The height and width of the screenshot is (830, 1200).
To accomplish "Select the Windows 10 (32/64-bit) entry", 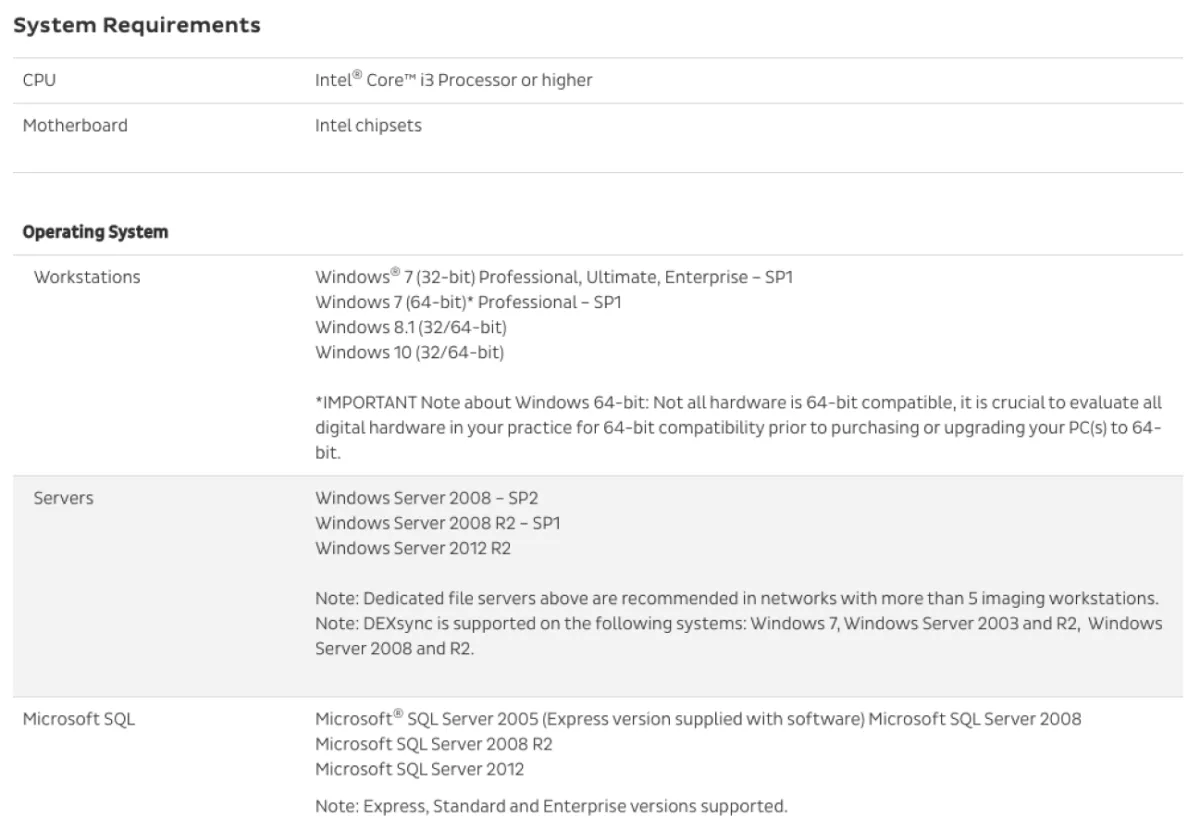I will pyautogui.click(x=410, y=352).
